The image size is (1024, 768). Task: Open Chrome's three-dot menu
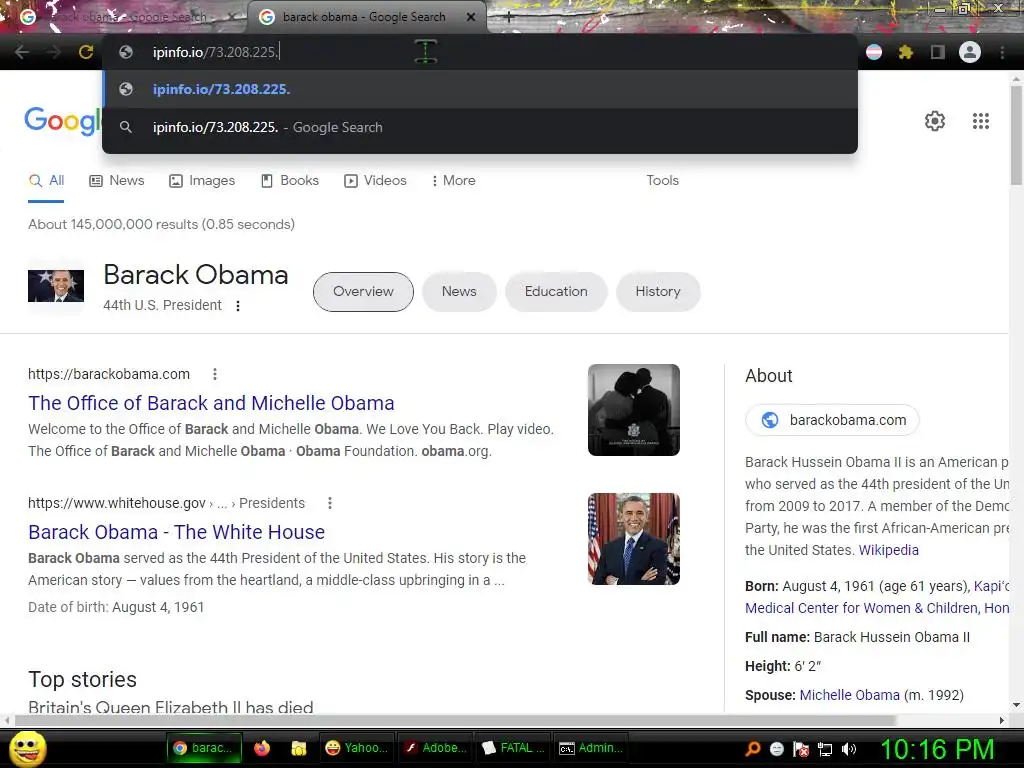(1002, 52)
